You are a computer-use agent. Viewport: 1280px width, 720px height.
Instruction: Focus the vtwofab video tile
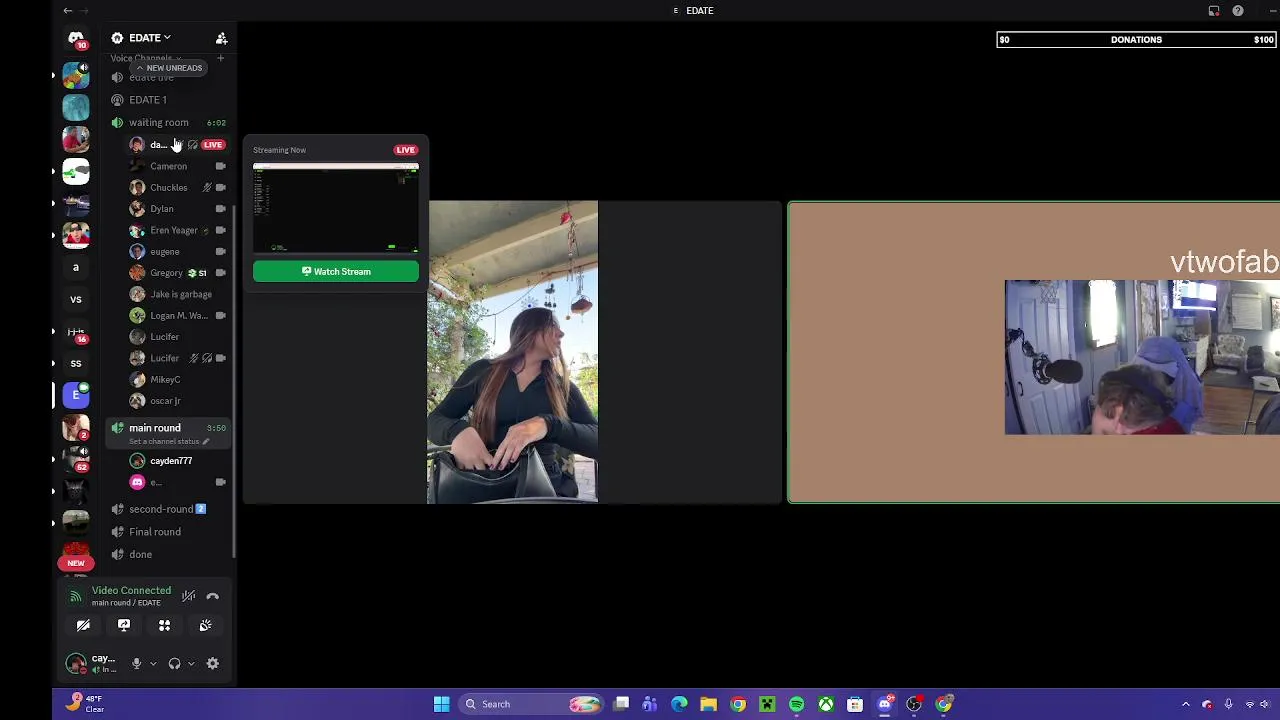pos(1034,352)
